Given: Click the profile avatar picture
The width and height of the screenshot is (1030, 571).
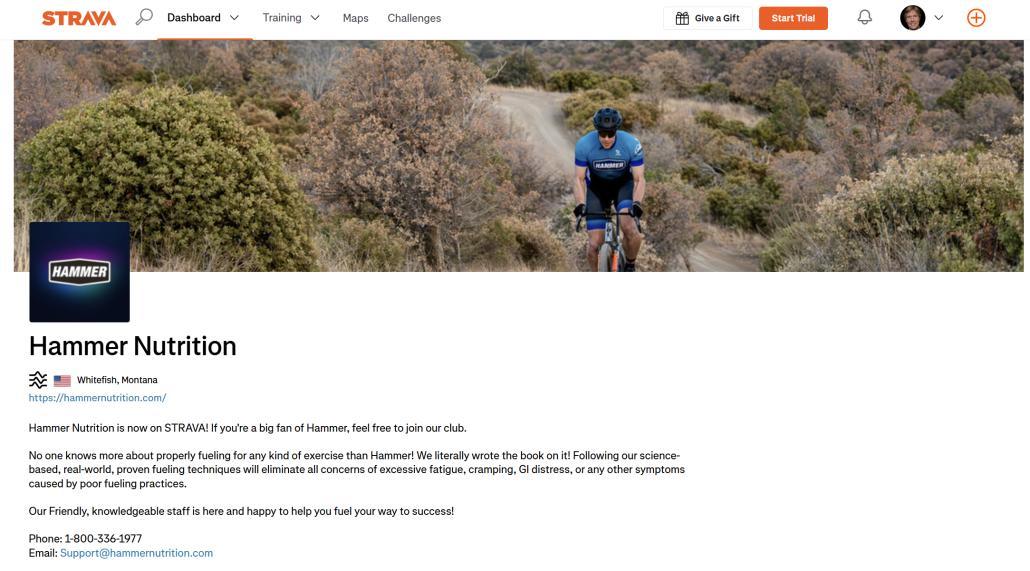Looking at the screenshot, I should tap(912, 18).
